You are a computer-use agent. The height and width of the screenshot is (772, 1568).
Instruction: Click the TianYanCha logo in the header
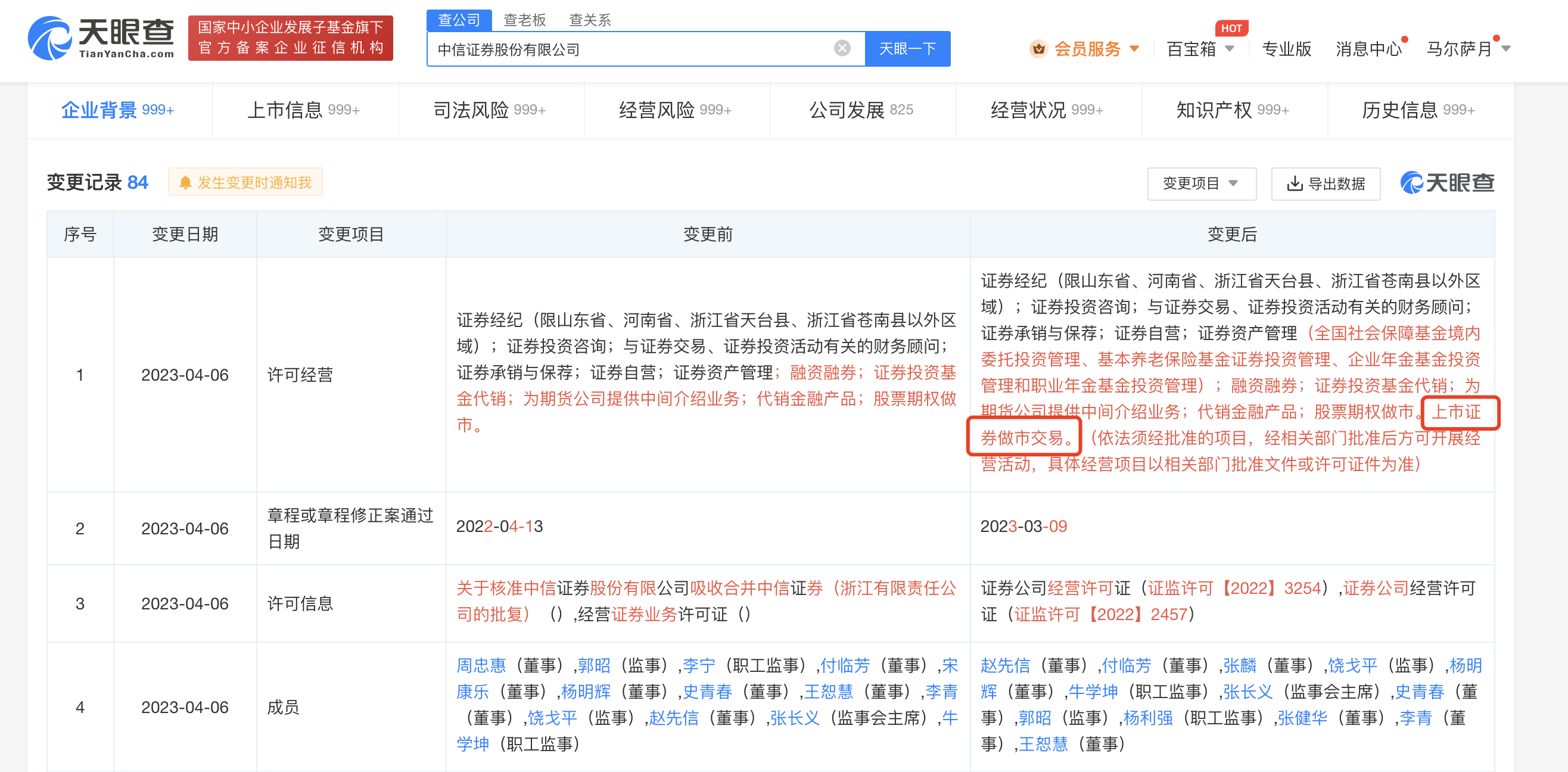pyautogui.click(x=101, y=38)
